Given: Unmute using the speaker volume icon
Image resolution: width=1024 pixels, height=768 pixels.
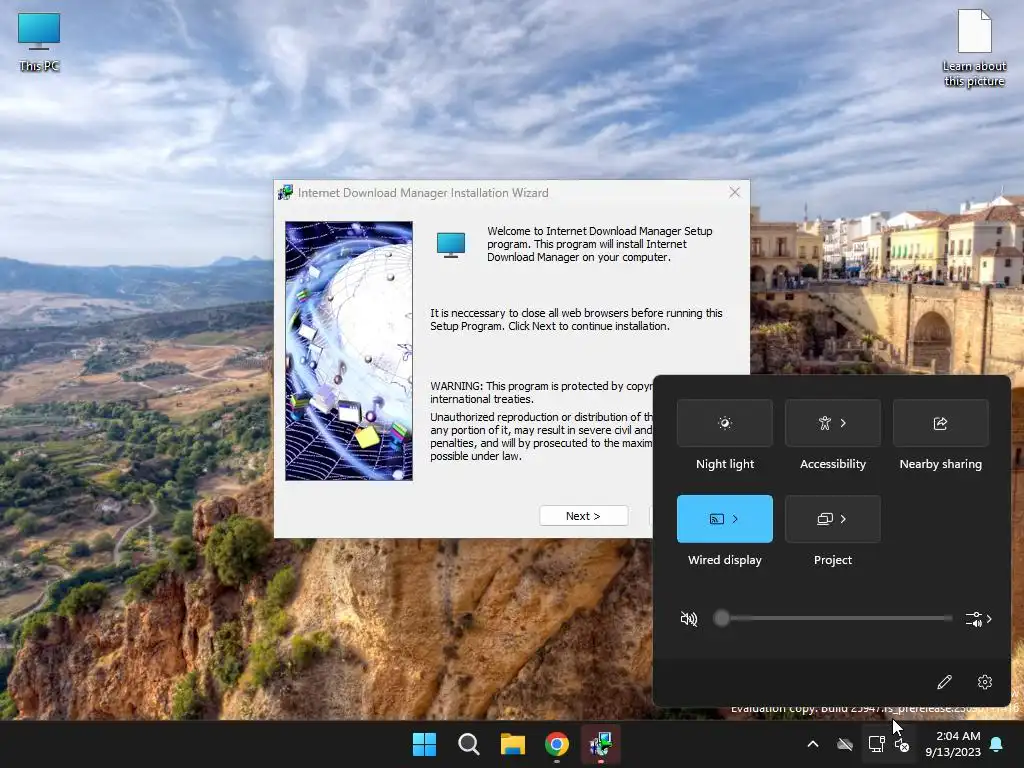Looking at the screenshot, I should click(x=689, y=618).
